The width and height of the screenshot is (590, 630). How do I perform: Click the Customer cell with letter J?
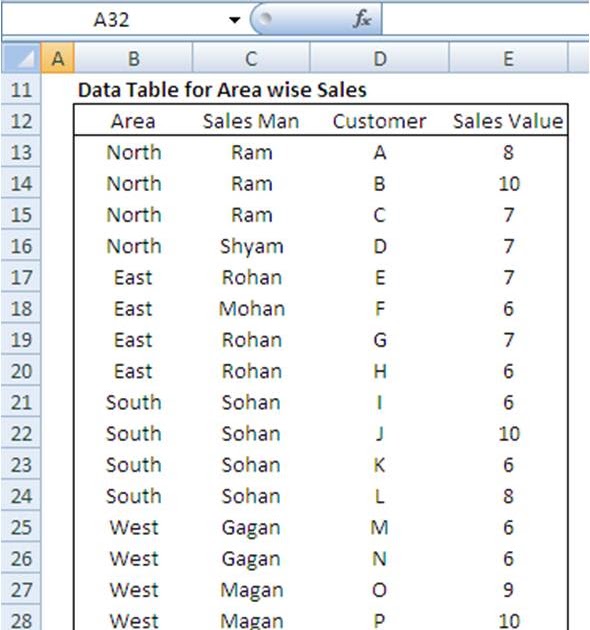[x=379, y=434]
